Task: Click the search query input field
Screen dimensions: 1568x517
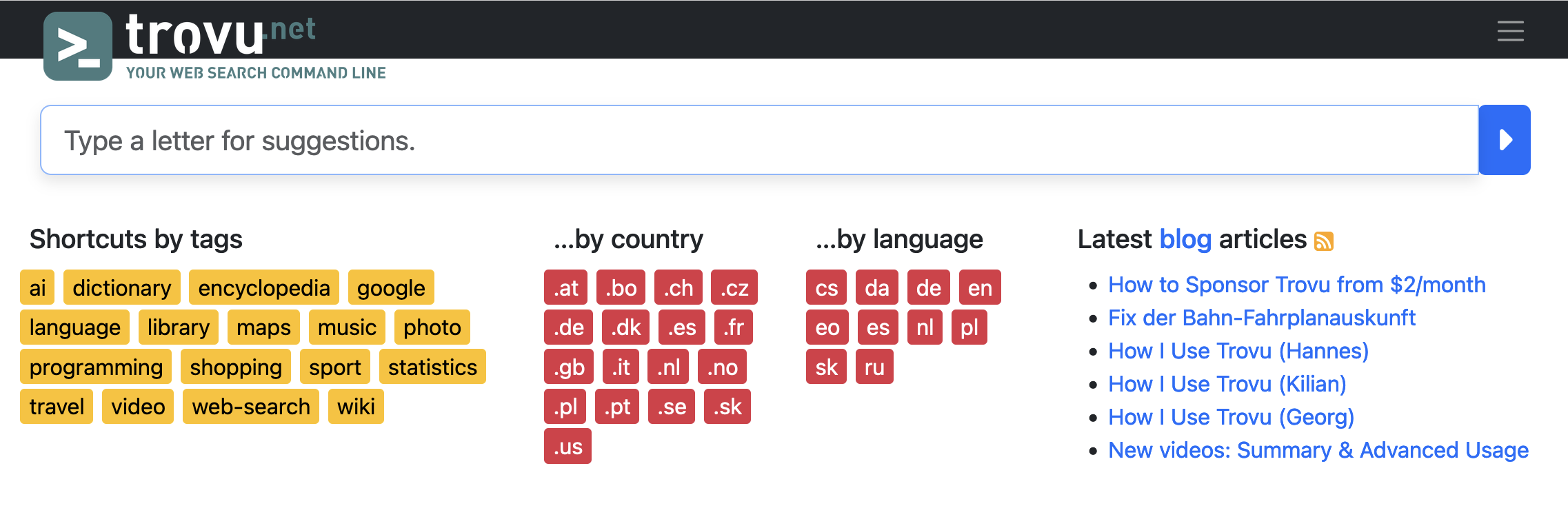Action: coord(758,140)
